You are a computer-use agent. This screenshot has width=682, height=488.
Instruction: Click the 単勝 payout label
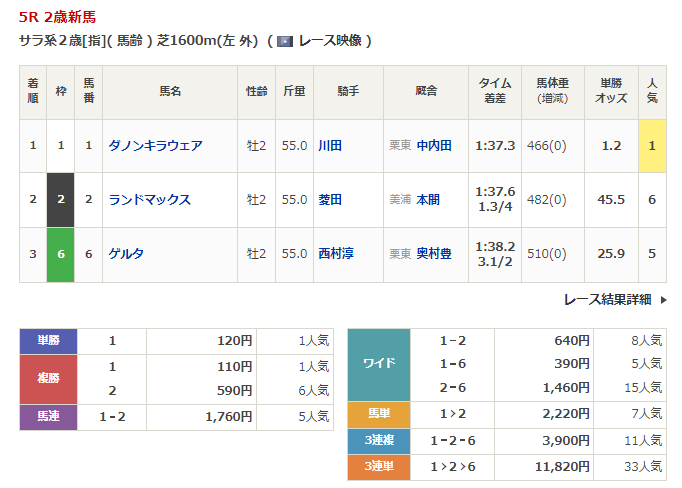pos(49,340)
